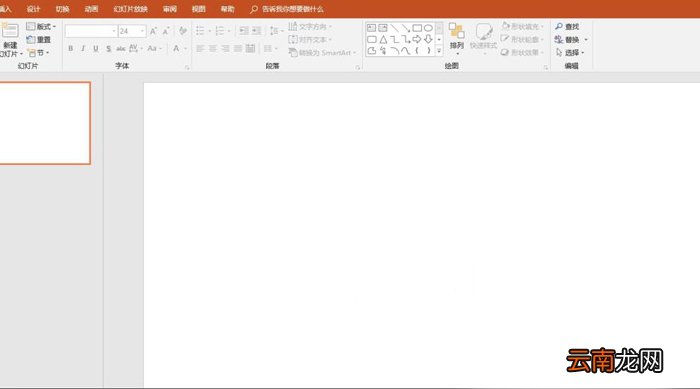Select the down block arrow shape

[428, 39]
